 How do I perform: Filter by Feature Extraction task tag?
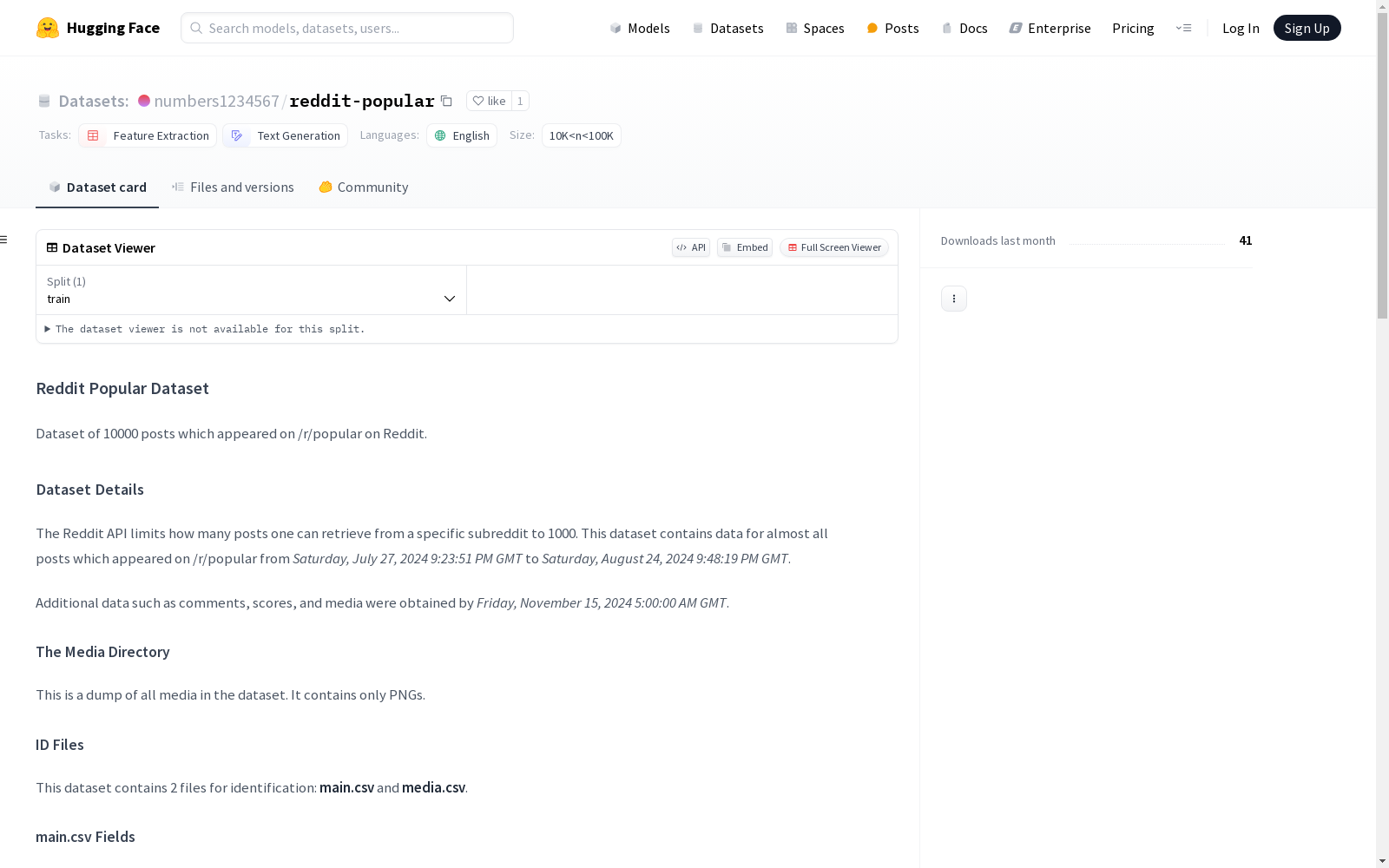(x=148, y=135)
